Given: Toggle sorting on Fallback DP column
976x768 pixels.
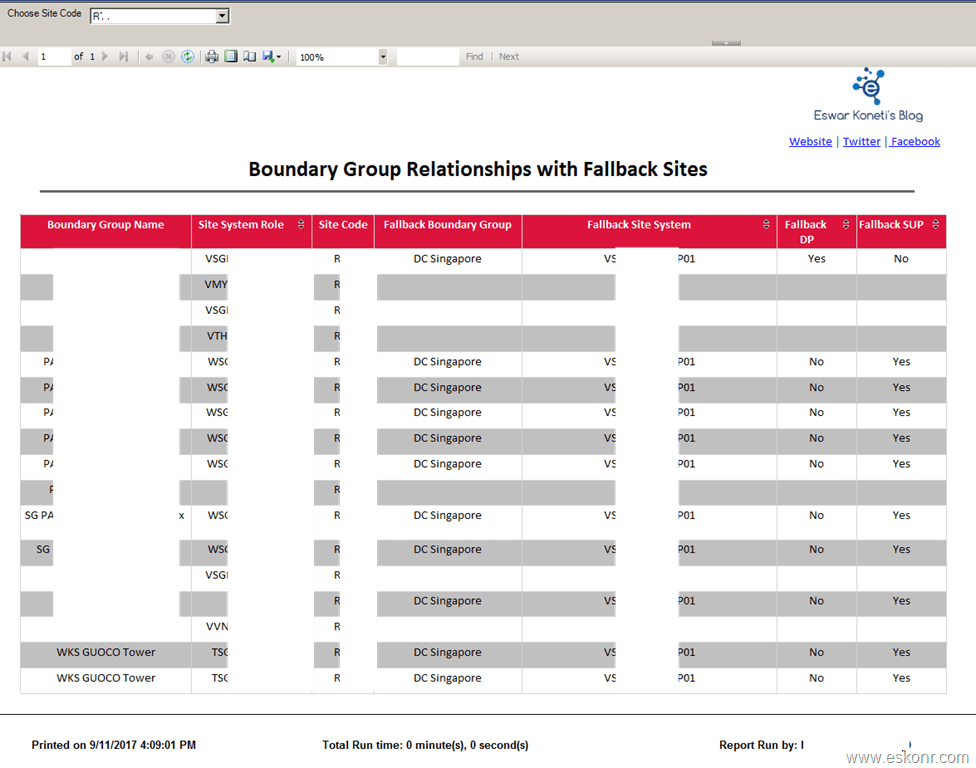Looking at the screenshot, I should [846, 224].
